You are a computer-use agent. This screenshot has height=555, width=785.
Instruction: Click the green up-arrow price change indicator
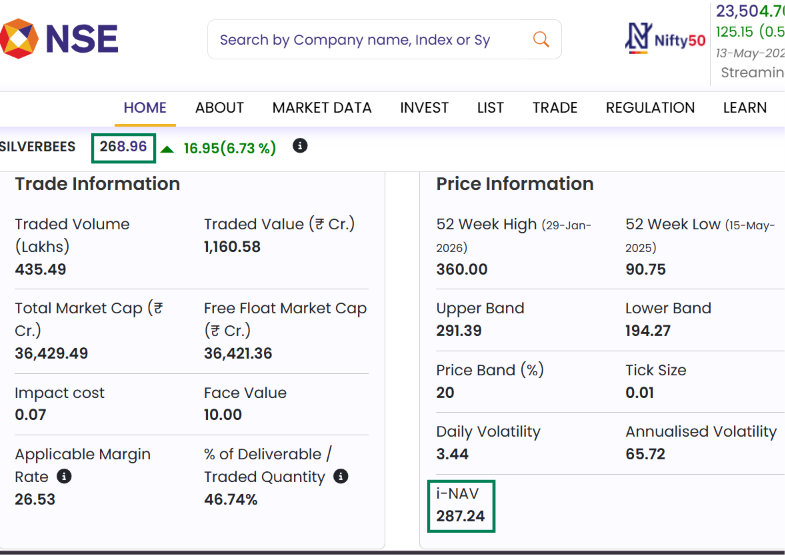click(167, 149)
